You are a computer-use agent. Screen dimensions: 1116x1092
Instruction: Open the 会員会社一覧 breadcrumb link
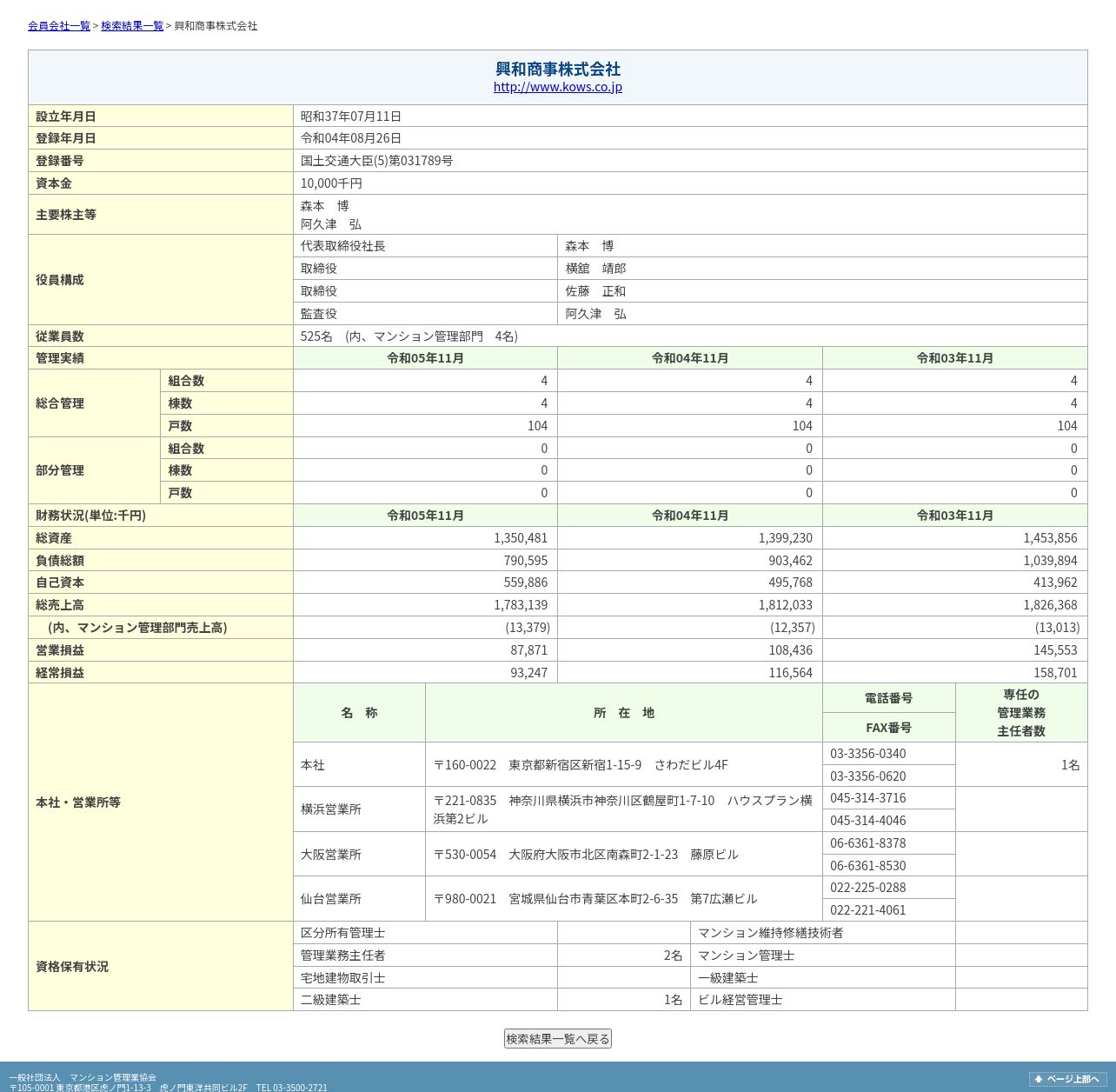pyautogui.click(x=59, y=26)
